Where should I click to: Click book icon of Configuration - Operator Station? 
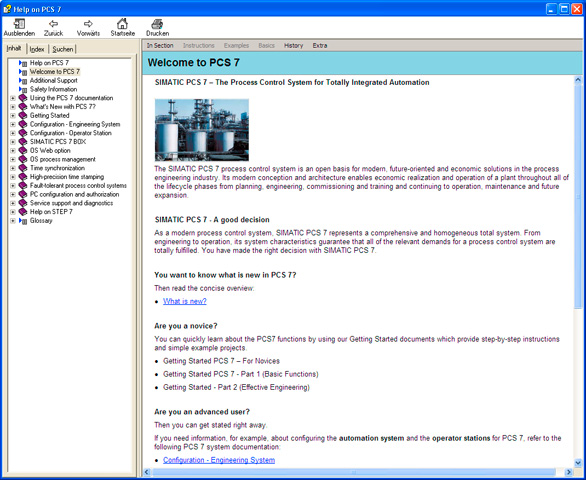pyautogui.click(x=23, y=133)
